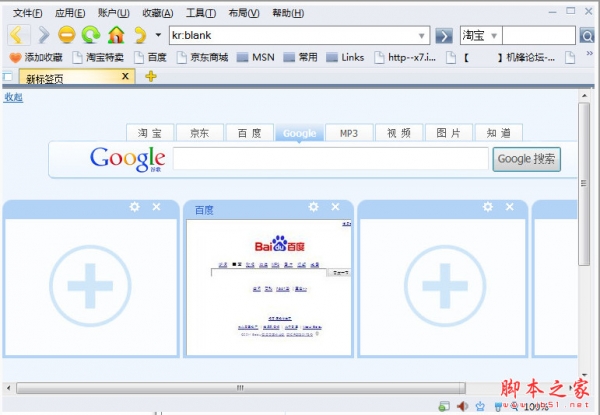Add a site to the first empty tile

(90, 286)
